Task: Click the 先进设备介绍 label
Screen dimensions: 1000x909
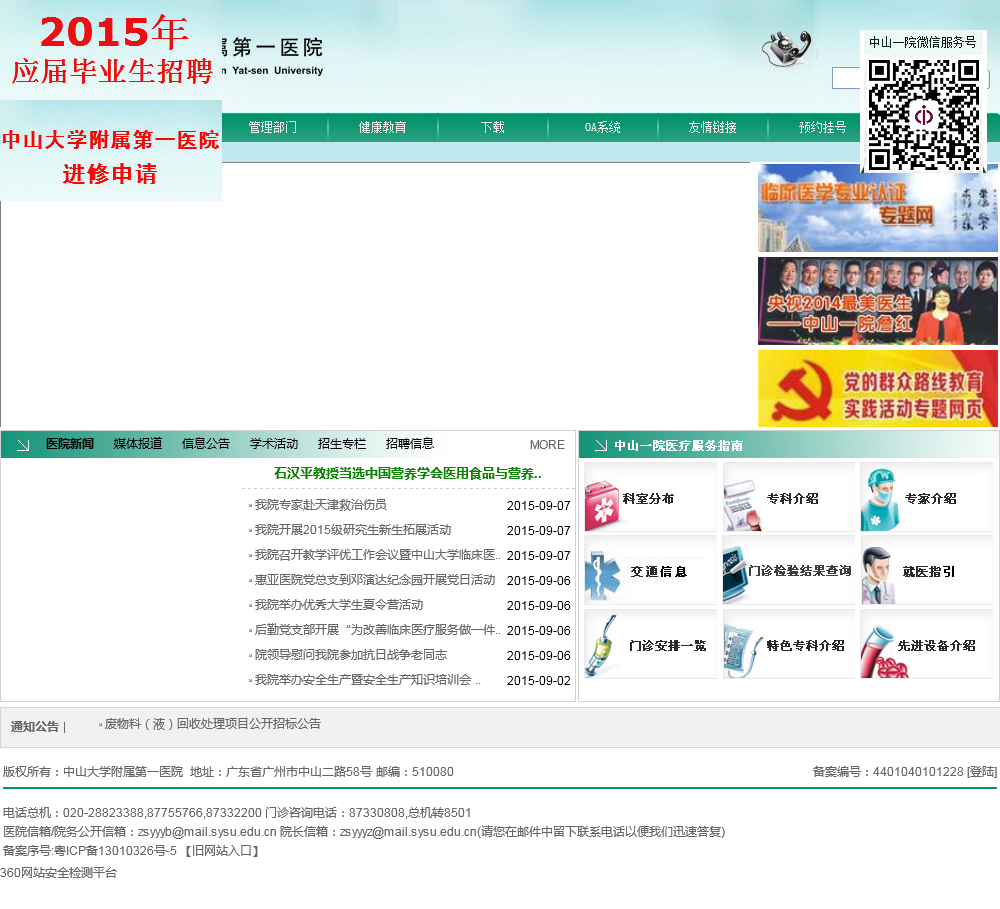Action: (x=936, y=646)
